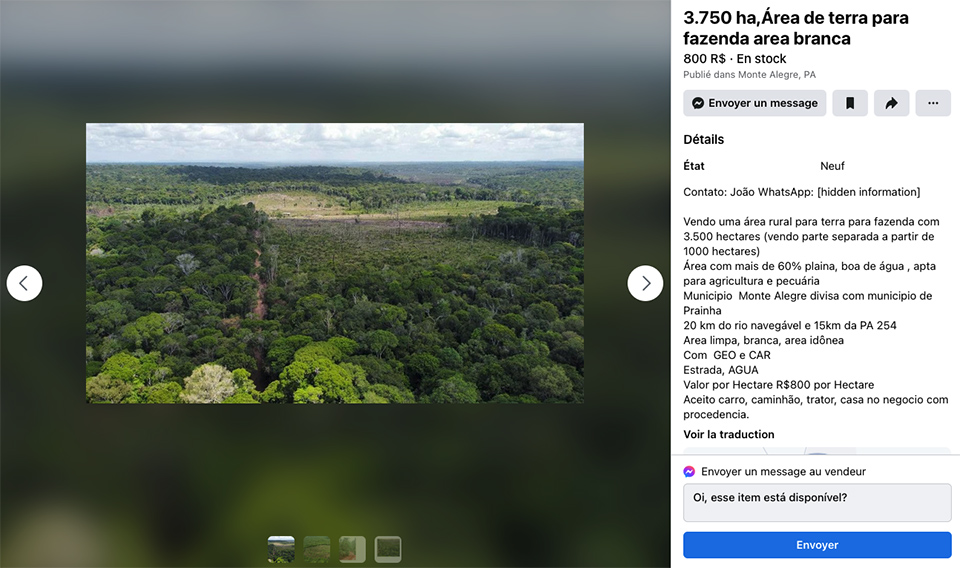This screenshot has width=960, height=568.
Task: Click 'Voir la traduction' link
Action: point(728,434)
